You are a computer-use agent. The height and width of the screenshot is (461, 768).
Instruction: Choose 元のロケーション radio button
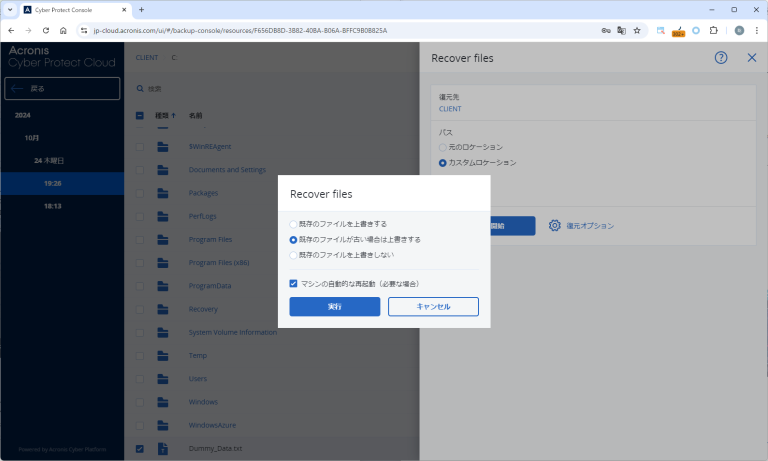click(443, 147)
